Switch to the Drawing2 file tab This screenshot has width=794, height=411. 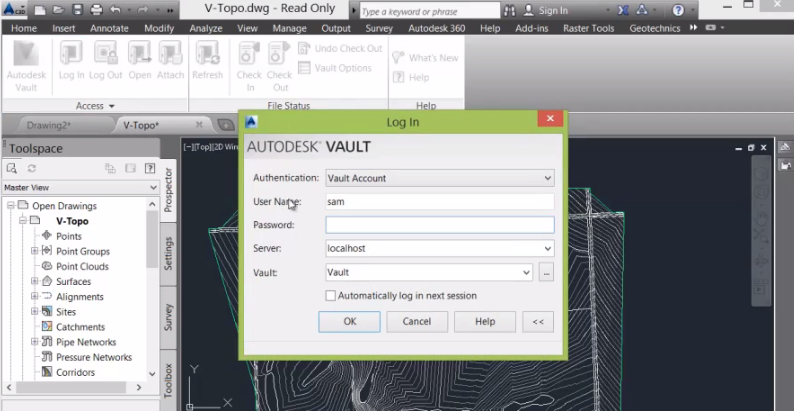point(49,125)
